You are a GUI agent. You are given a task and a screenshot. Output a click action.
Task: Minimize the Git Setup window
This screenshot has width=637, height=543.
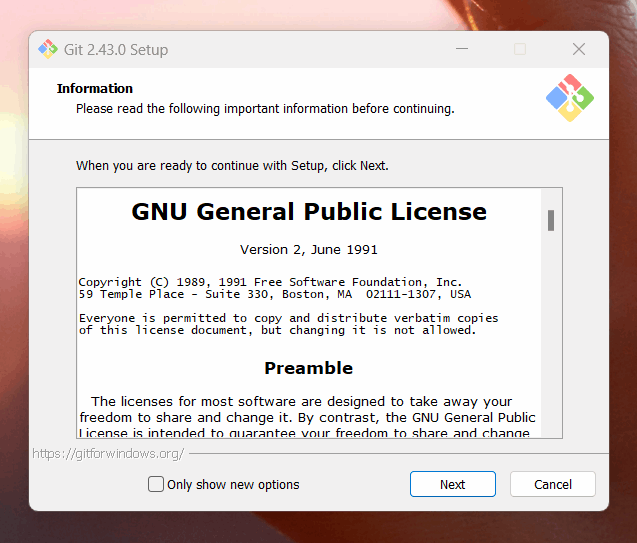462,49
